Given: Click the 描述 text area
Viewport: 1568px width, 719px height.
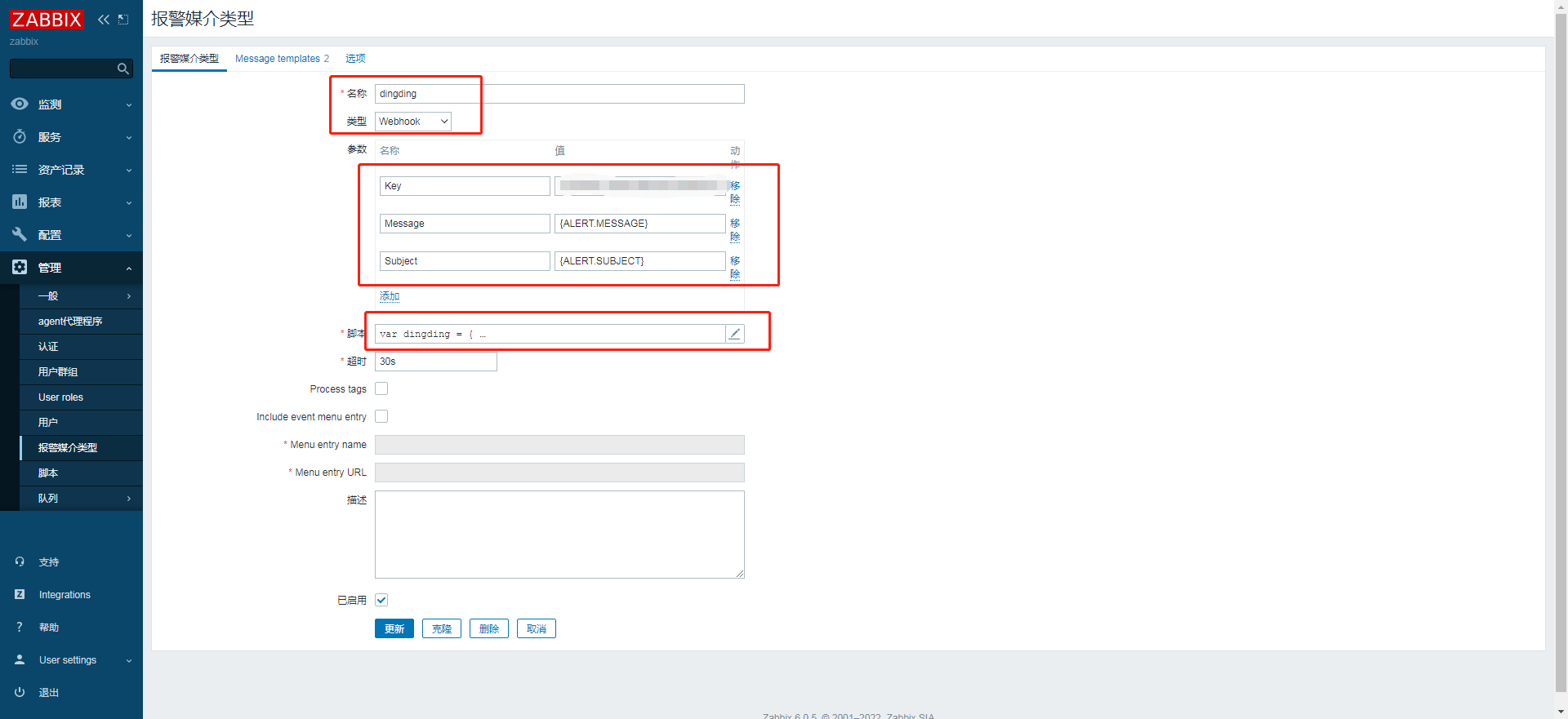Looking at the screenshot, I should [x=559, y=535].
